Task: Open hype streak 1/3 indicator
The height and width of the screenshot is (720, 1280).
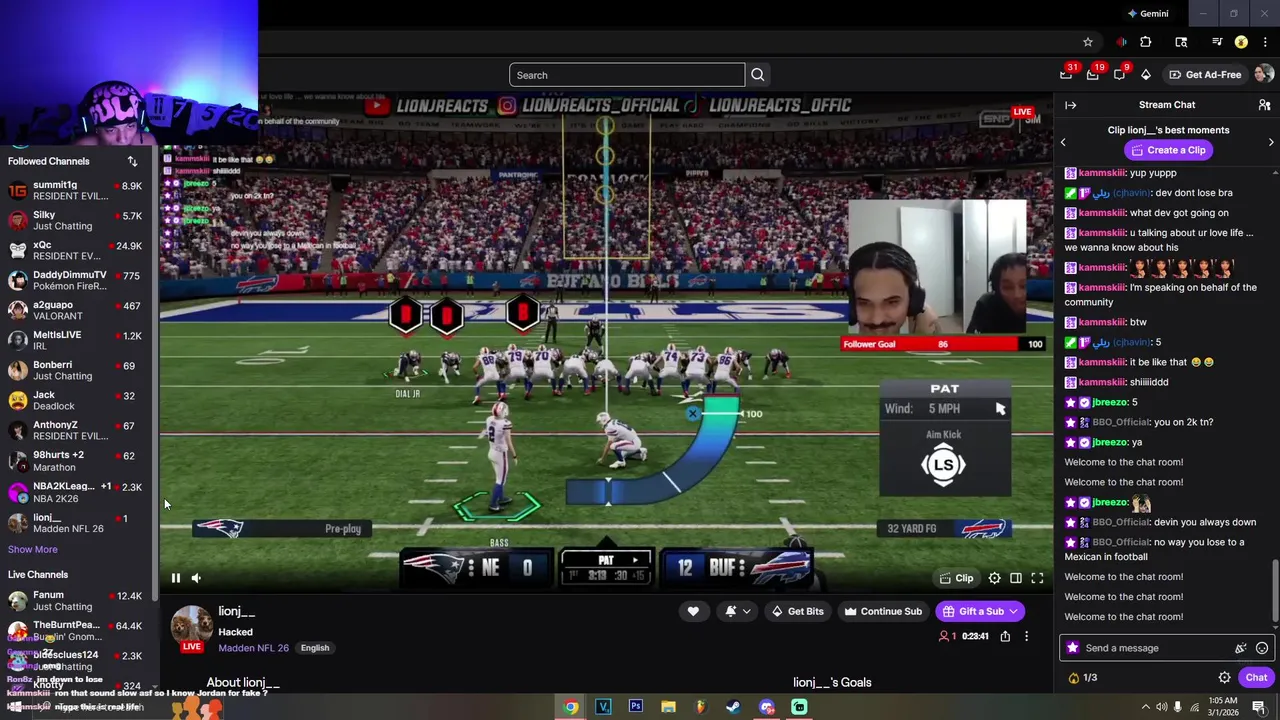Action: click(1083, 678)
